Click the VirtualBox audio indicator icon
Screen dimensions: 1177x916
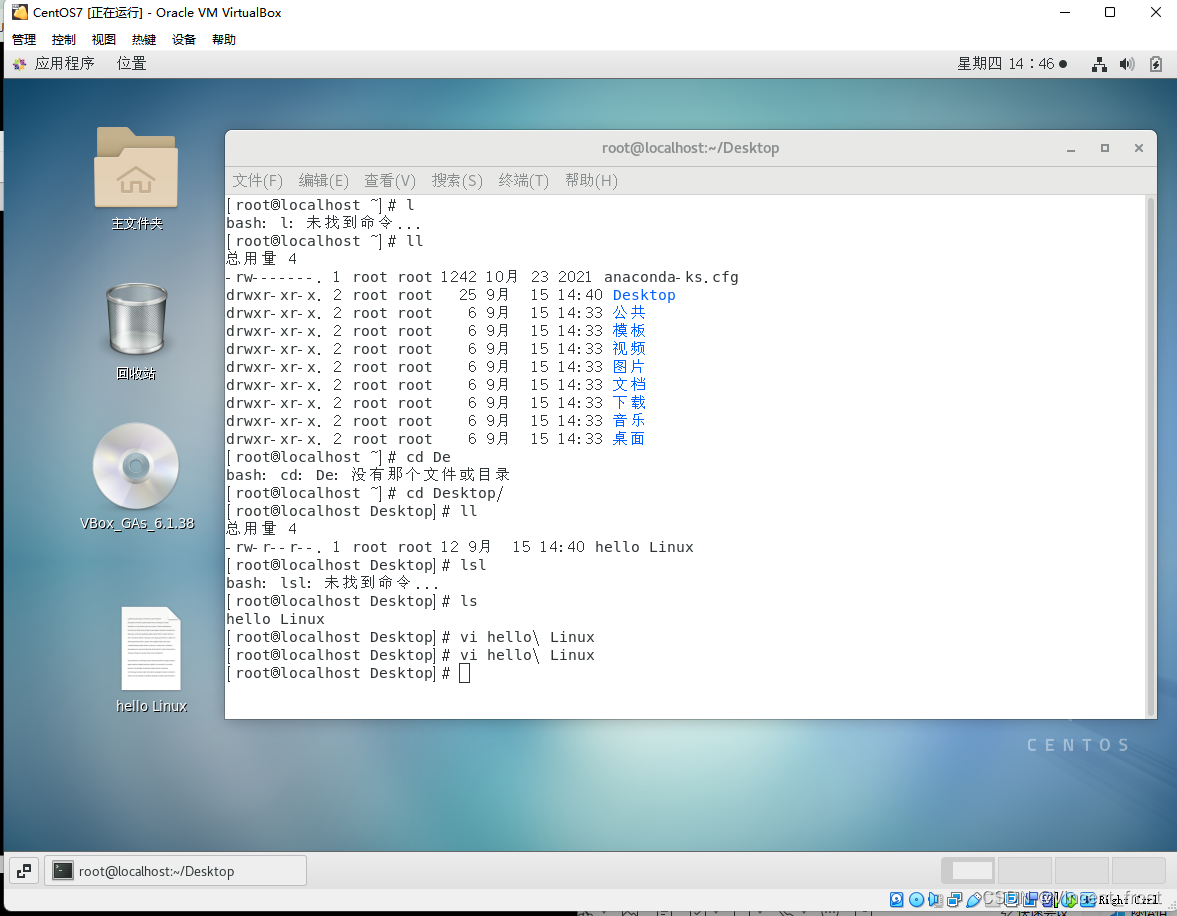pos(935,899)
